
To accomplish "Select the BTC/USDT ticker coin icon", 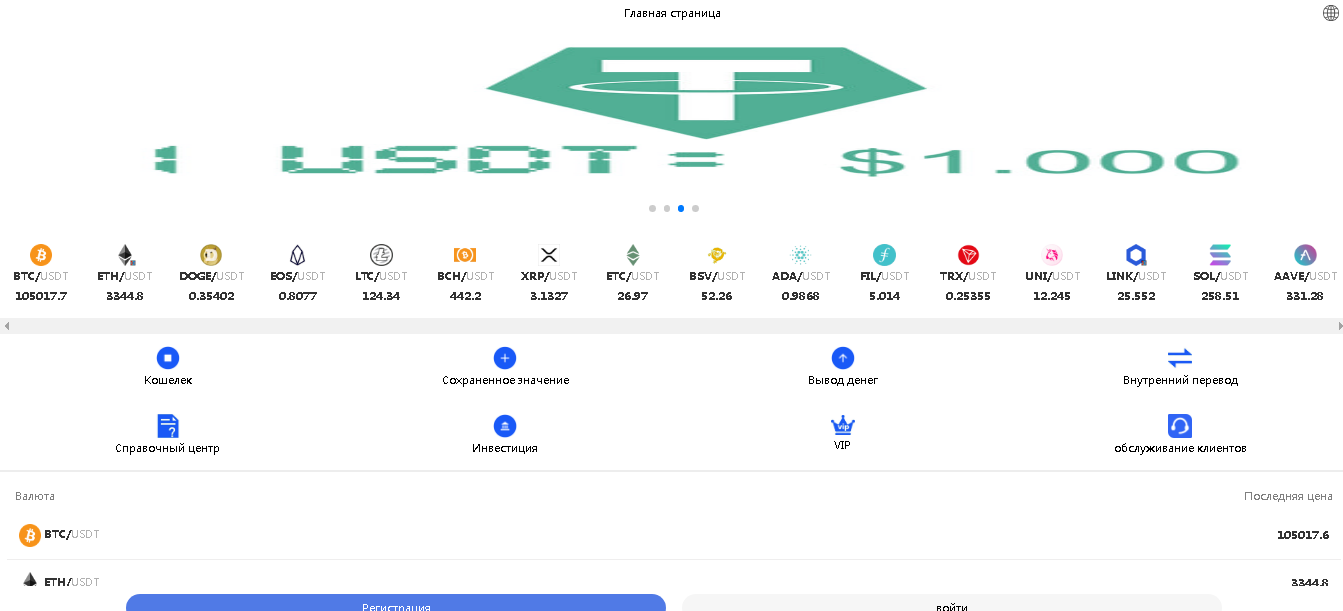I will pyautogui.click(x=41, y=255).
